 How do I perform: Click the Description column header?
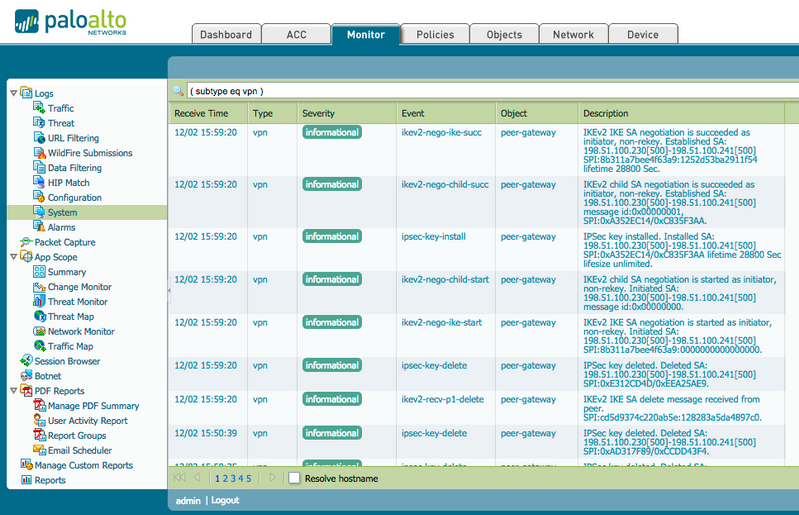681,113
